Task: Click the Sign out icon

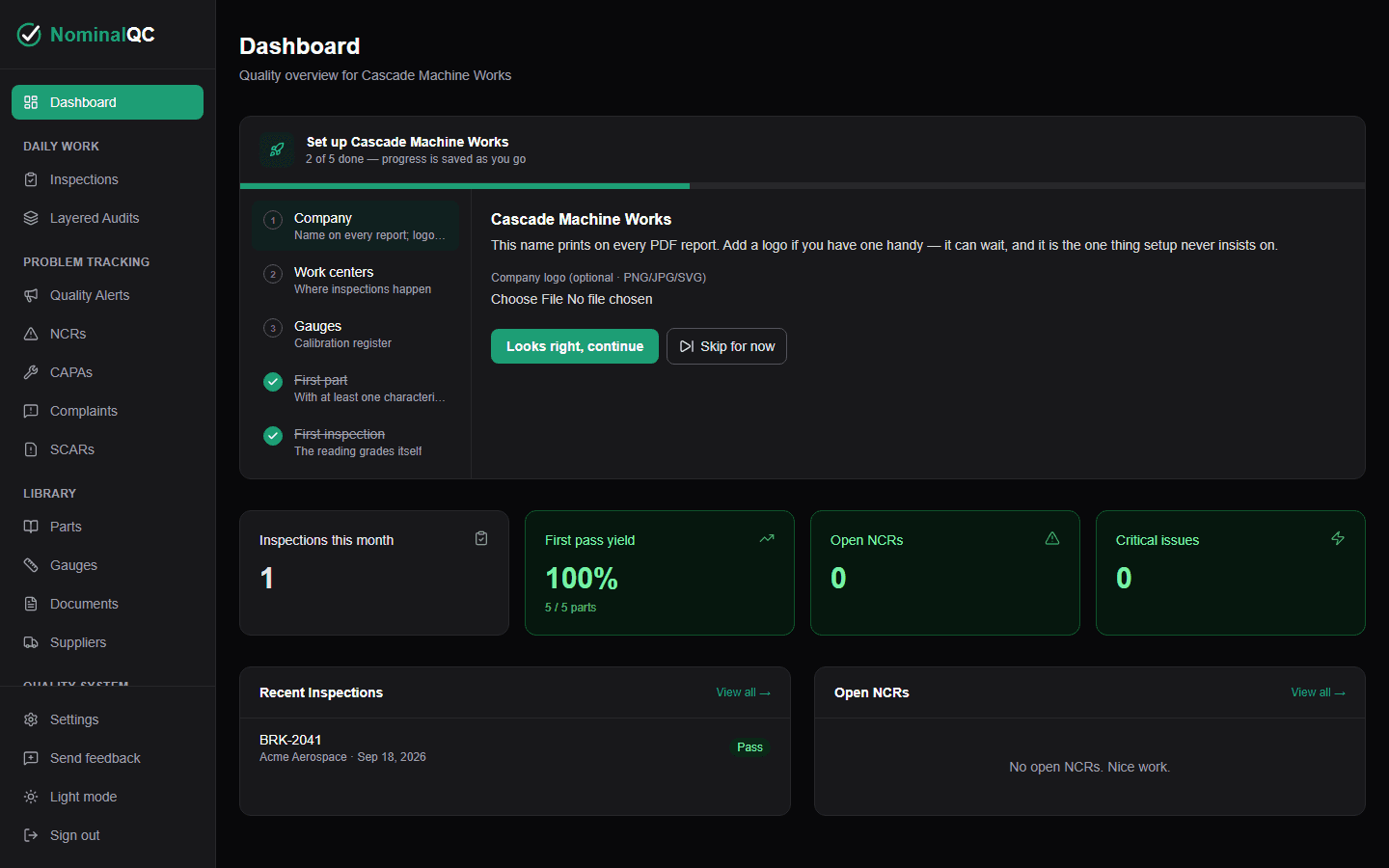Action: (x=31, y=835)
